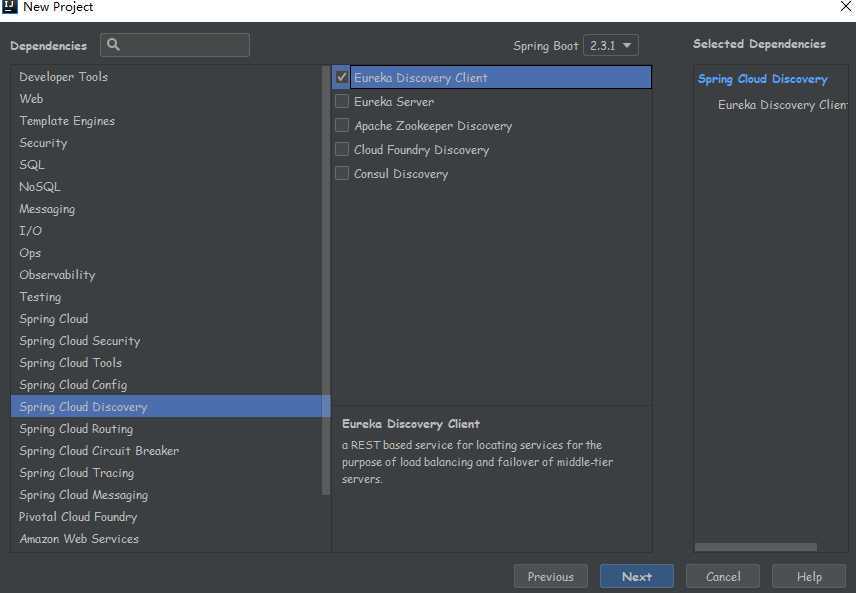This screenshot has height=593, width=856.
Task: Click the dependencies search field
Action: pyautogui.click(x=175, y=45)
